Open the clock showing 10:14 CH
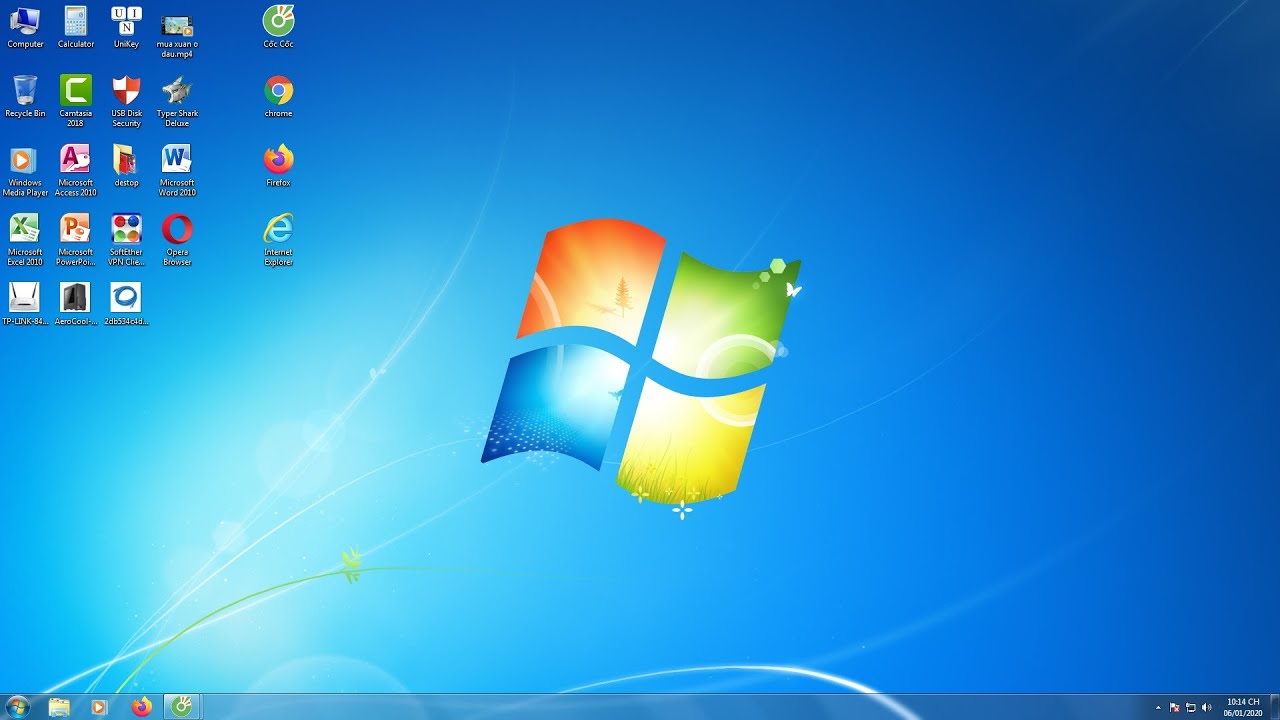This screenshot has width=1280, height=720. coord(1243,707)
